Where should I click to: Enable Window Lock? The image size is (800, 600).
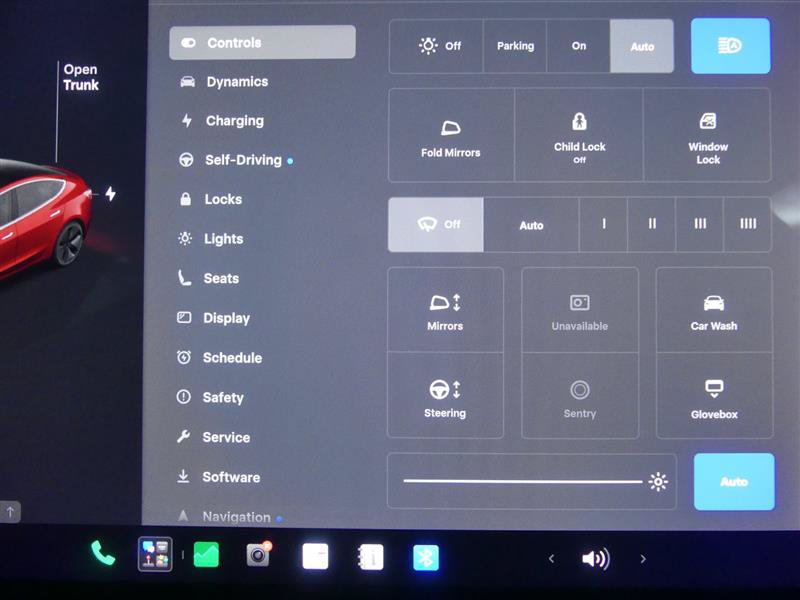pyautogui.click(x=708, y=135)
